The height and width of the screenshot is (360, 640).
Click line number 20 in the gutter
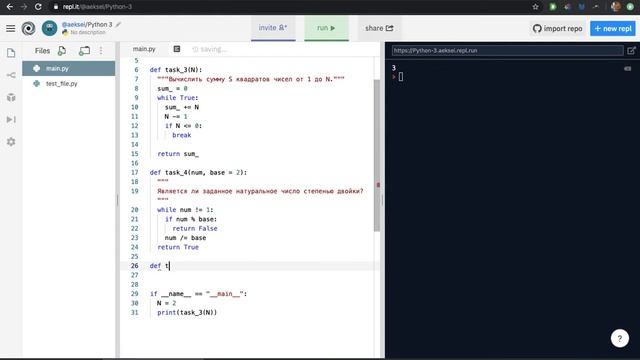click(135, 210)
